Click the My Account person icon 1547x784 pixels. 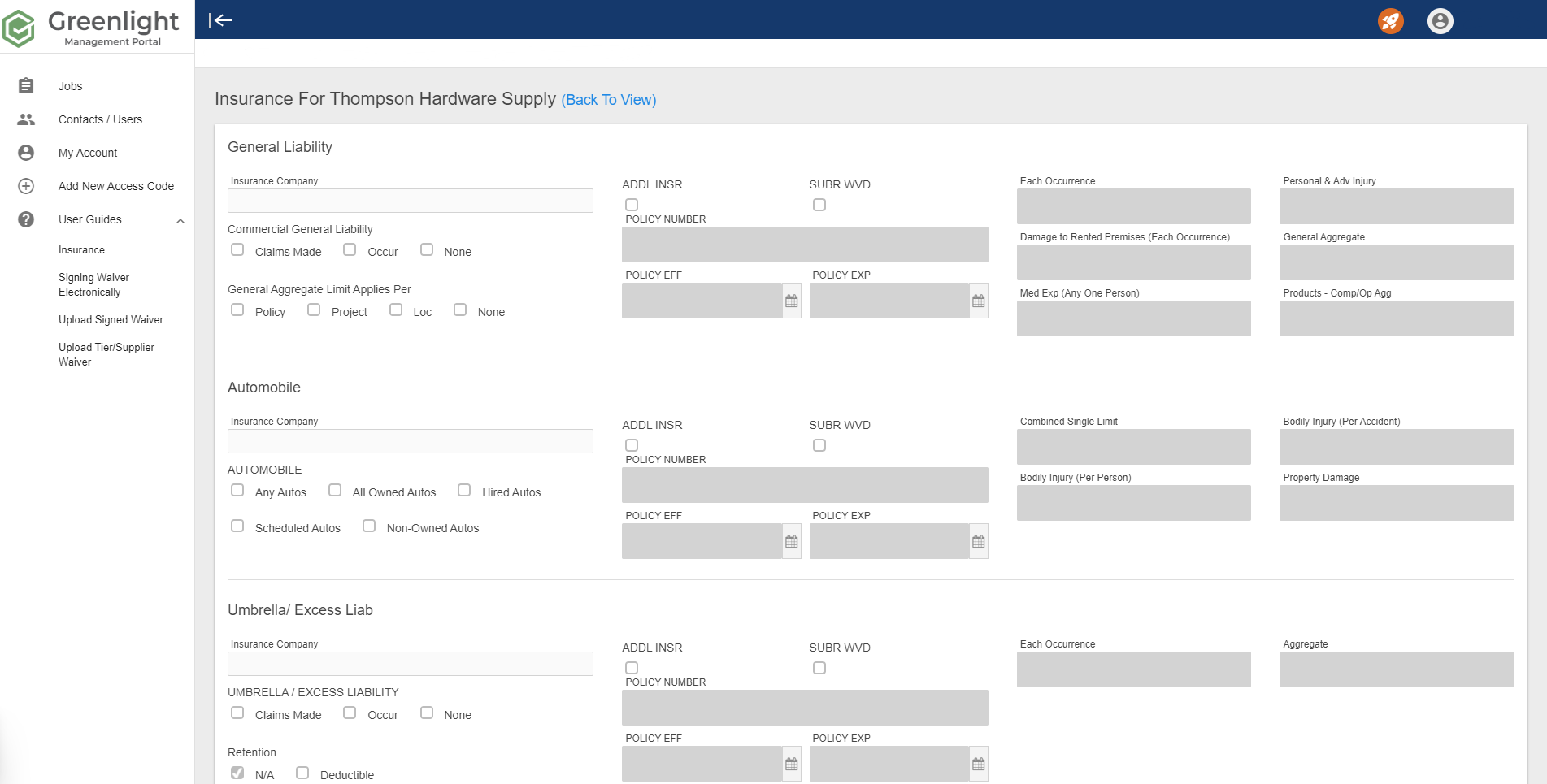point(26,153)
